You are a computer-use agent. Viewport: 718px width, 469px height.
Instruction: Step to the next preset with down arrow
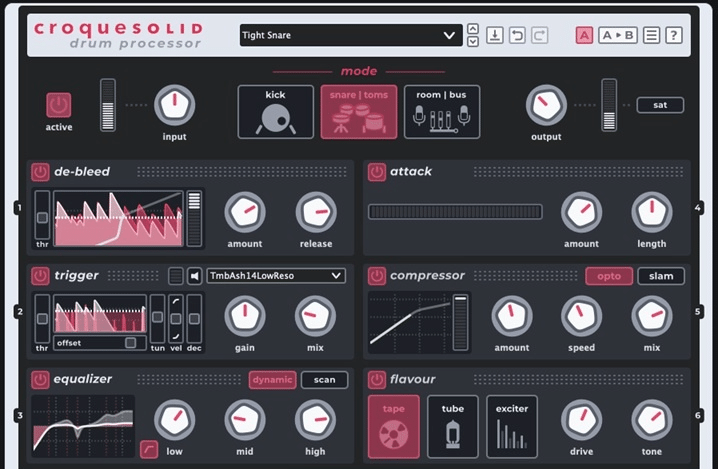click(x=473, y=42)
